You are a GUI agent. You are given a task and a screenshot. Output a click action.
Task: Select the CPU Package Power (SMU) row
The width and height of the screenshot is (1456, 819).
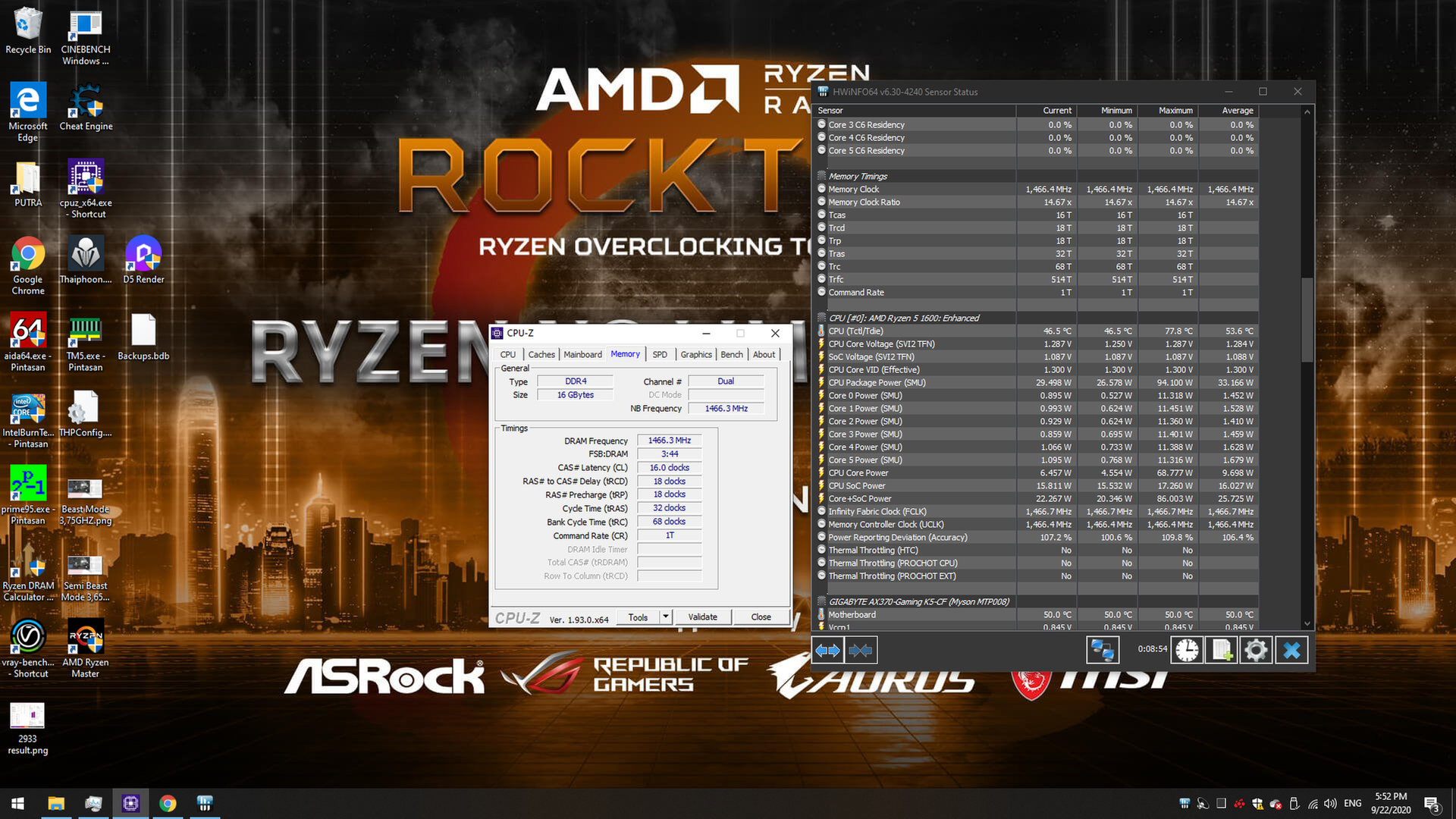click(x=1037, y=383)
